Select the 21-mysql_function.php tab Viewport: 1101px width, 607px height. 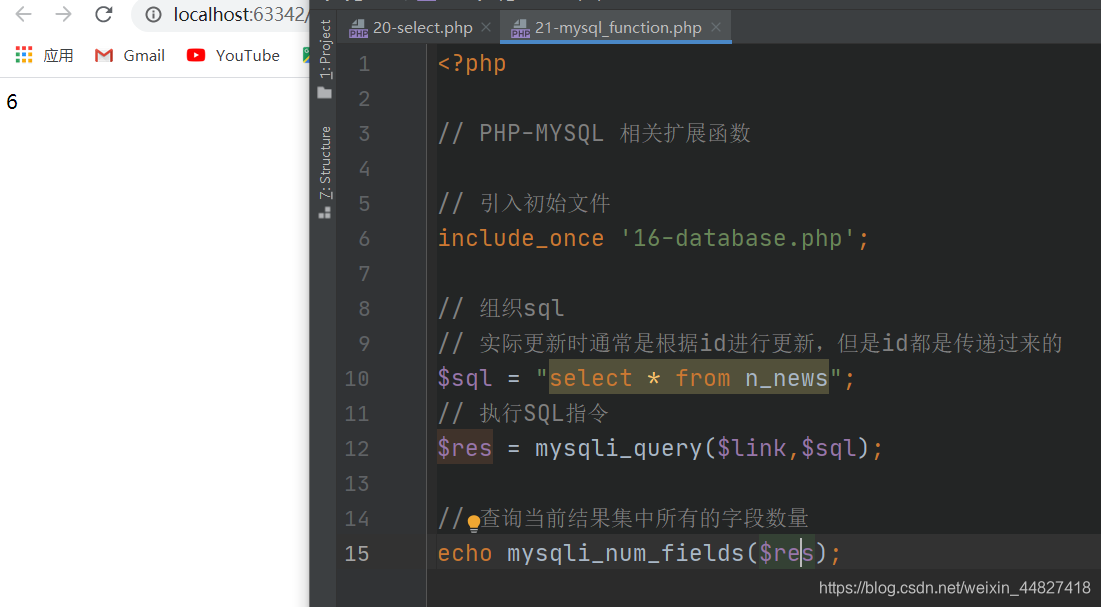point(618,27)
